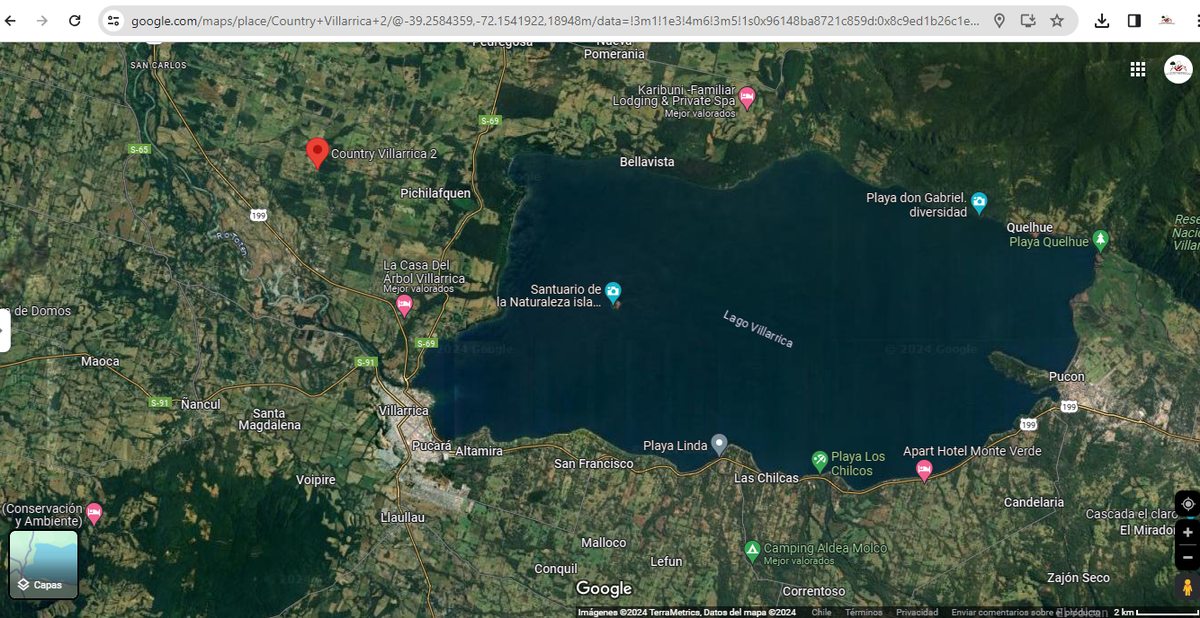Click the Ñancul label
This screenshot has height=618, width=1200.
tap(200, 404)
